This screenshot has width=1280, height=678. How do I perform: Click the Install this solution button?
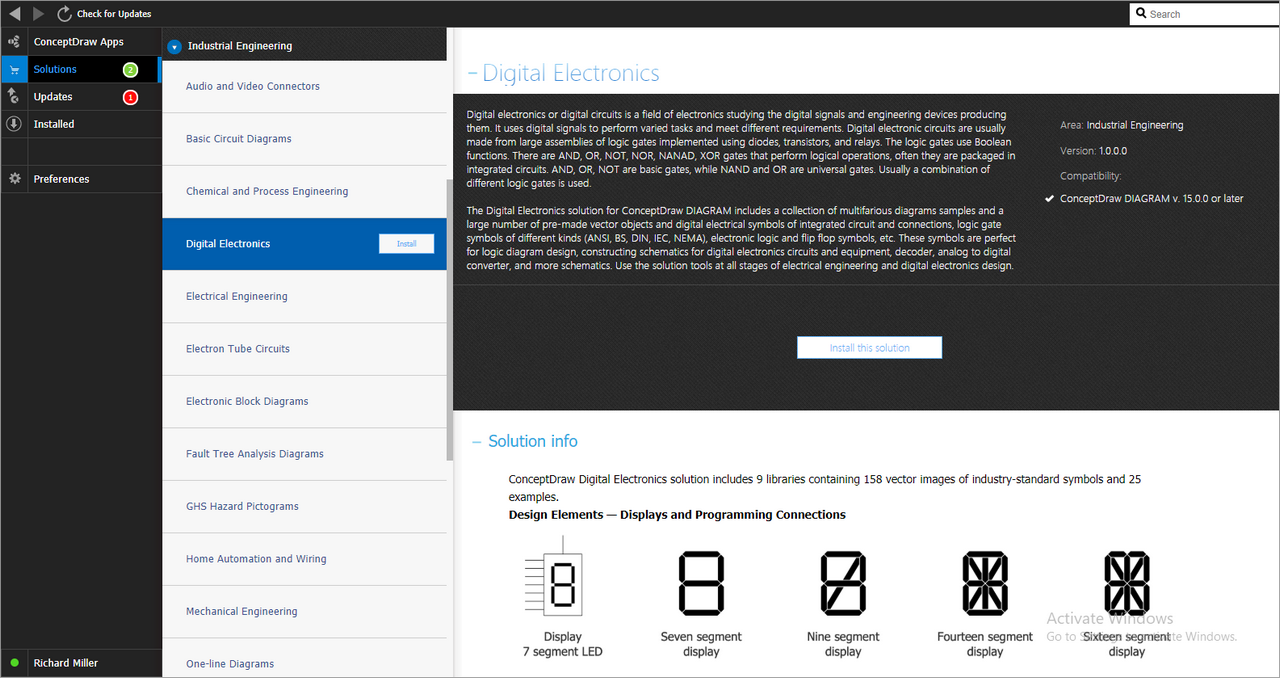tap(869, 348)
